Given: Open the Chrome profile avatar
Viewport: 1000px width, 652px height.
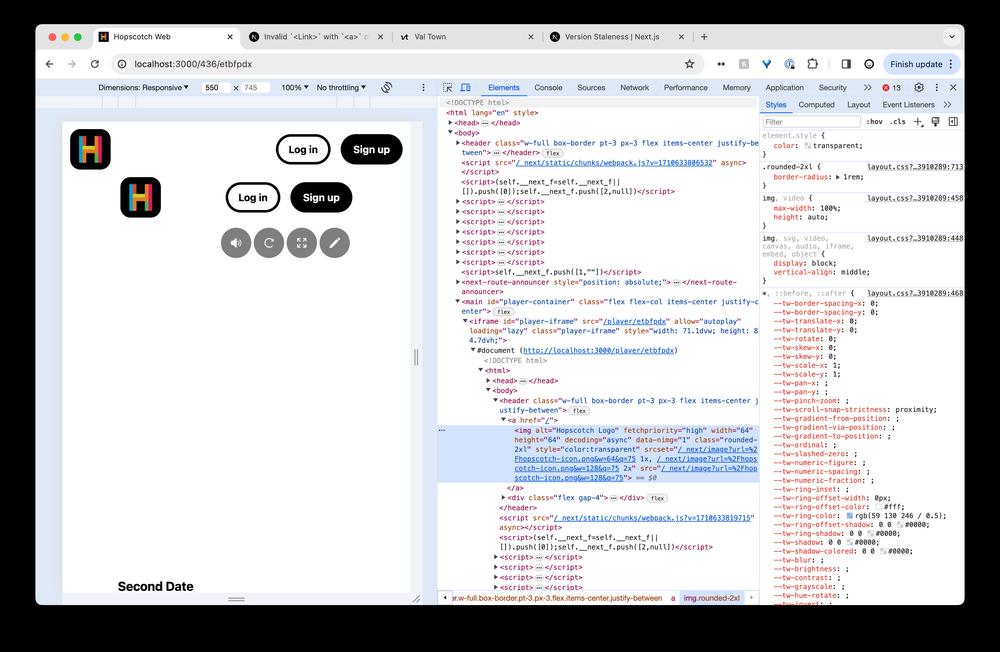Looking at the screenshot, I should [869, 64].
